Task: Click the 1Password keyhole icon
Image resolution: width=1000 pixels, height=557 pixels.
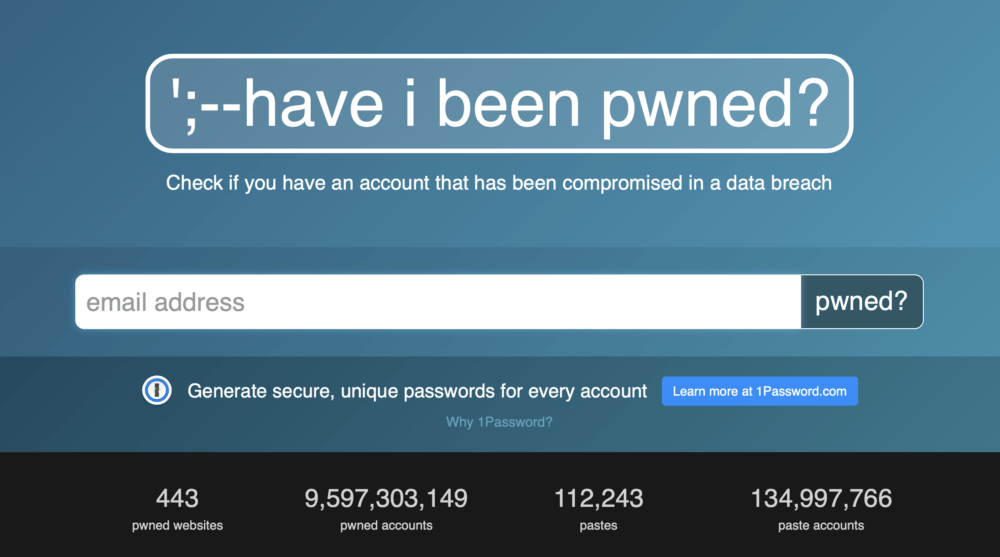Action: tap(156, 391)
